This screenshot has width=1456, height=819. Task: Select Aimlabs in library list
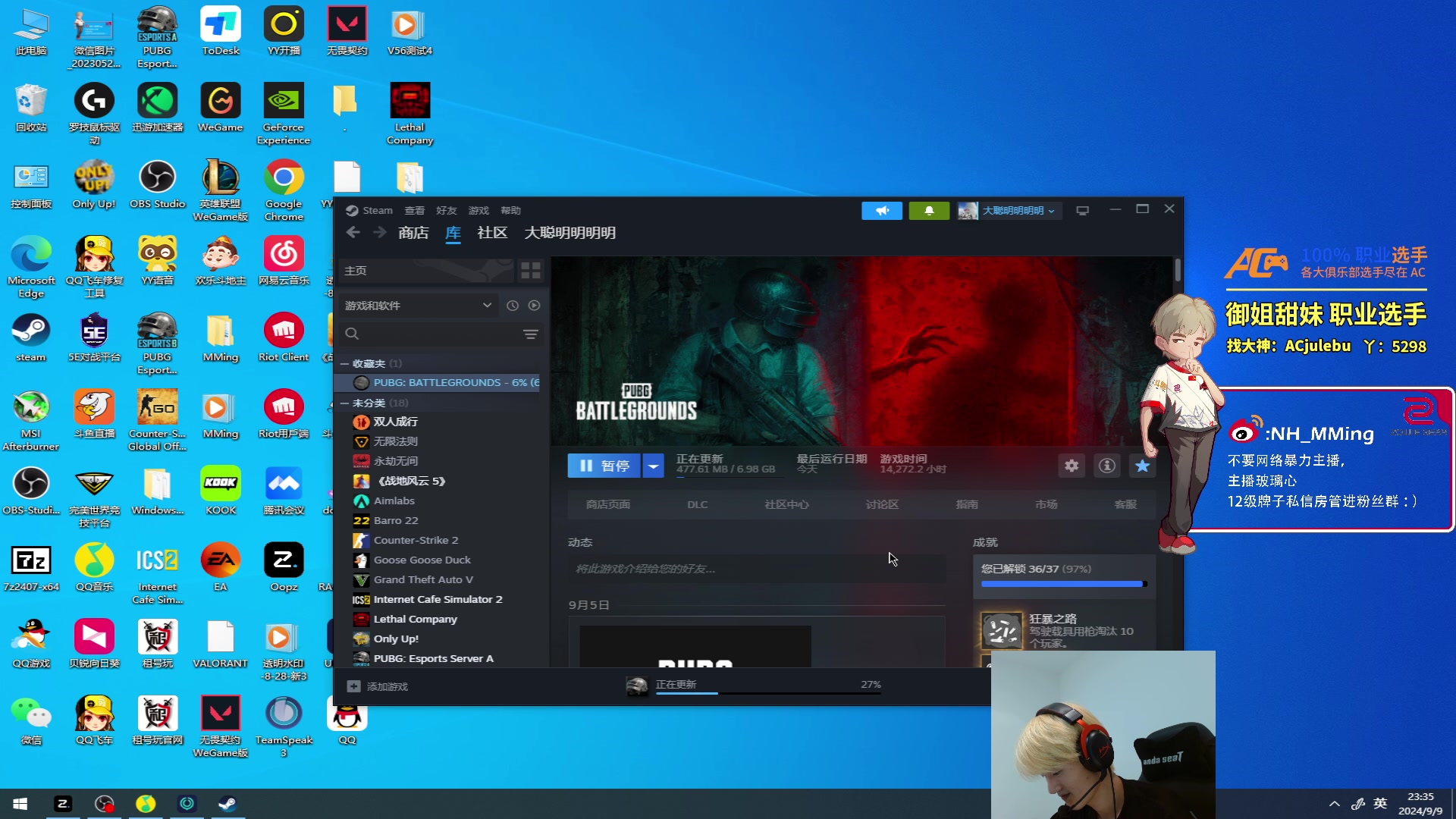[x=394, y=501]
